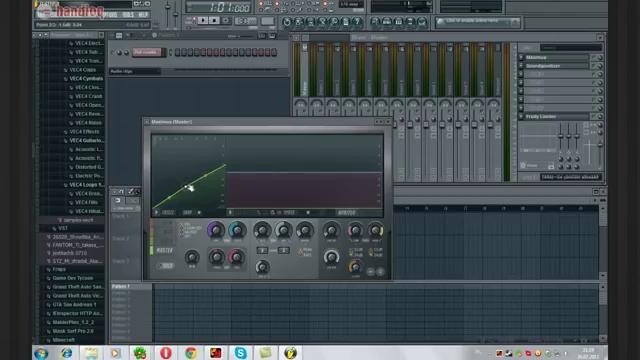The width and height of the screenshot is (640, 360).
Task: Toggle the Fruity Limiter slot enable knob
Action: 599,116
